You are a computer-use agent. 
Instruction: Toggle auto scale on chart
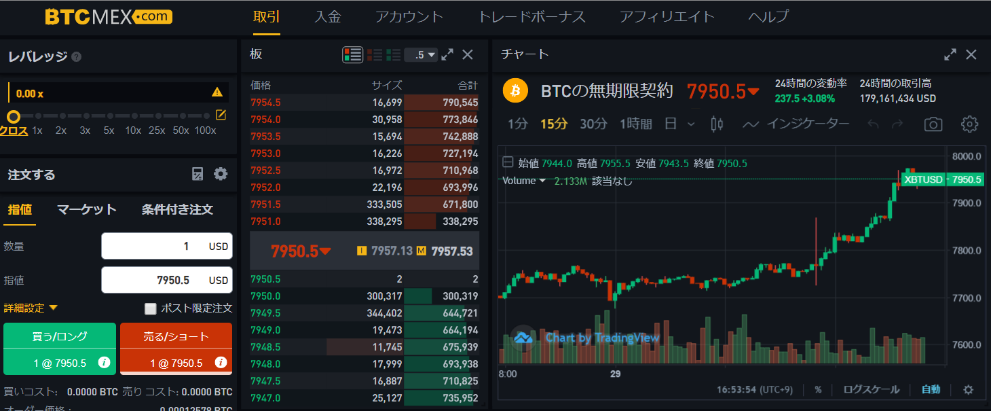930,390
